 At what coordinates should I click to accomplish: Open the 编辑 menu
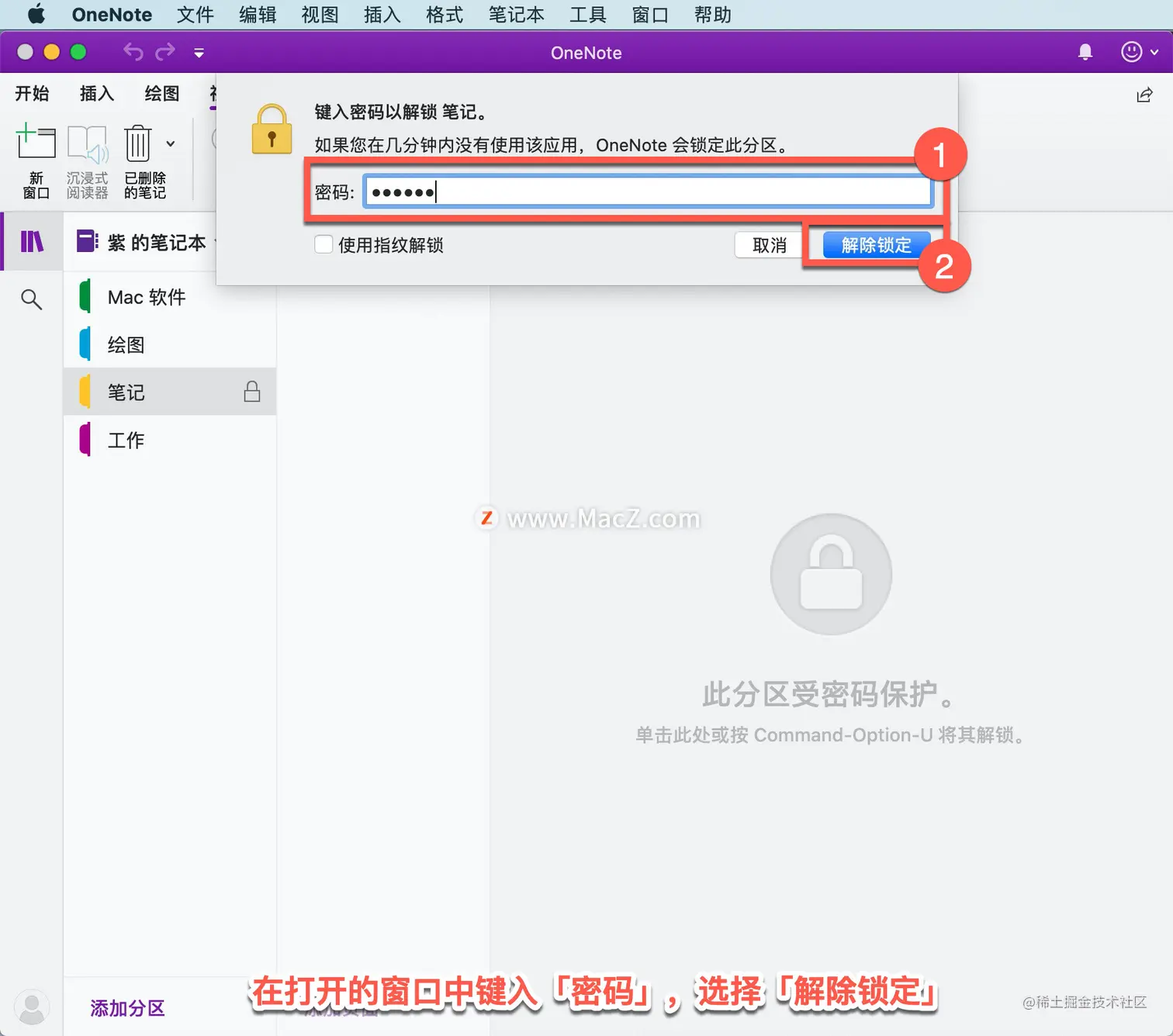tap(258, 15)
